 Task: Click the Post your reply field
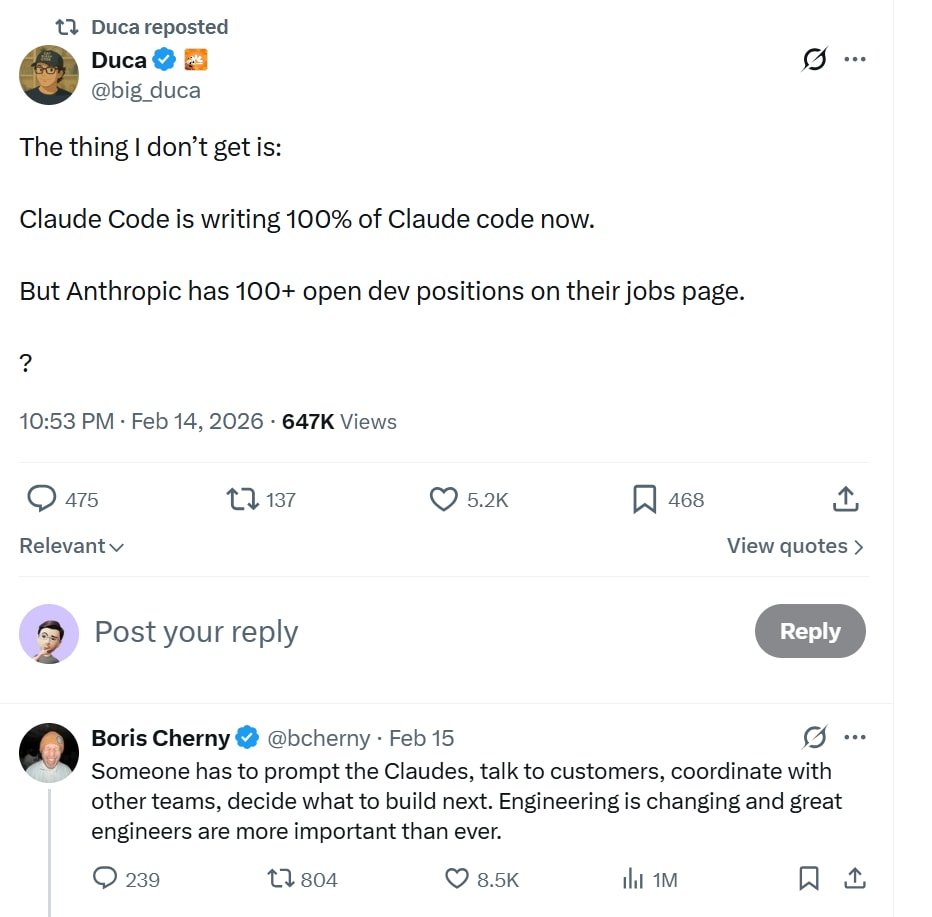(416, 632)
